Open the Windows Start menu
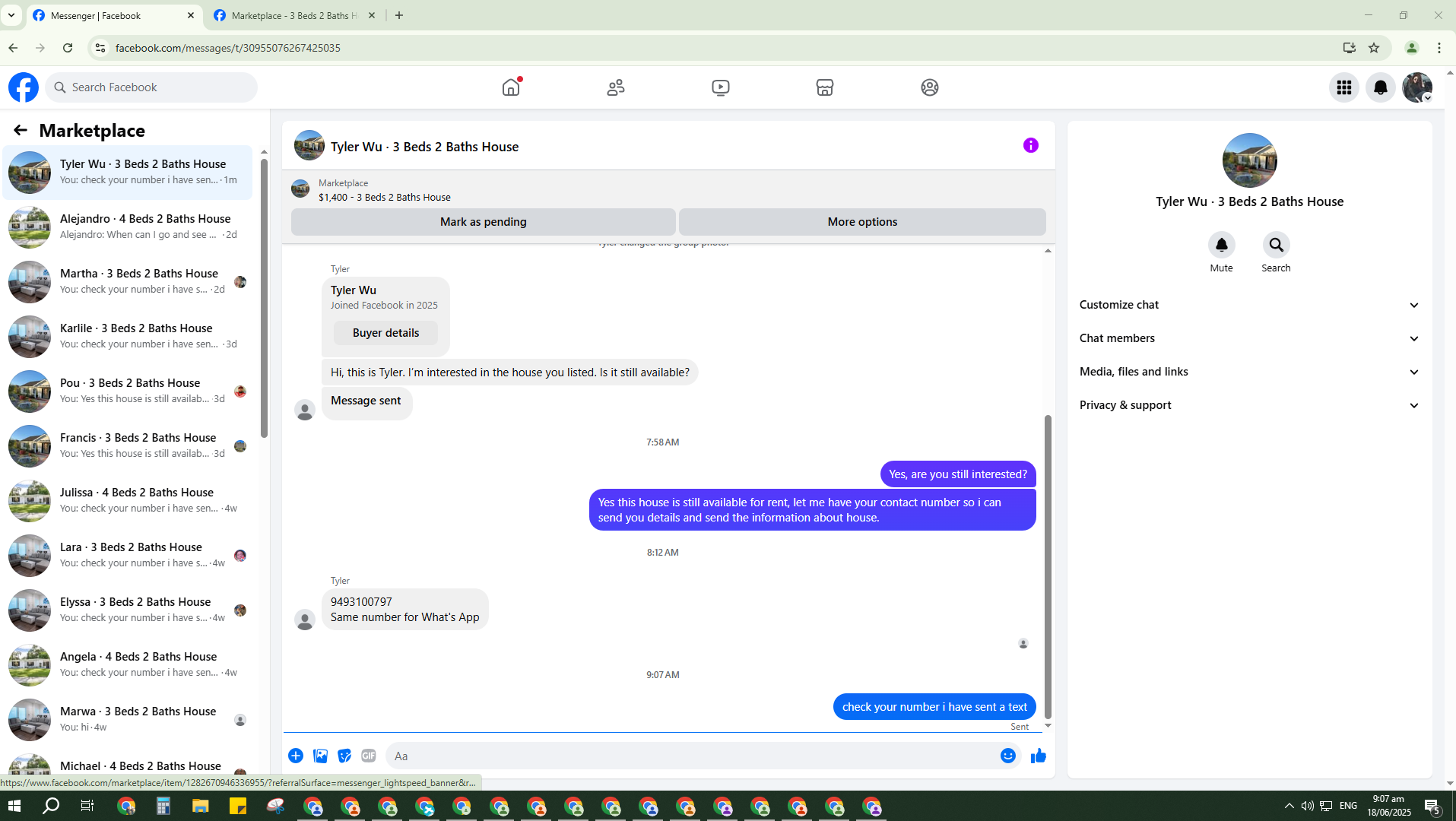The width and height of the screenshot is (1456, 821). 14,806
